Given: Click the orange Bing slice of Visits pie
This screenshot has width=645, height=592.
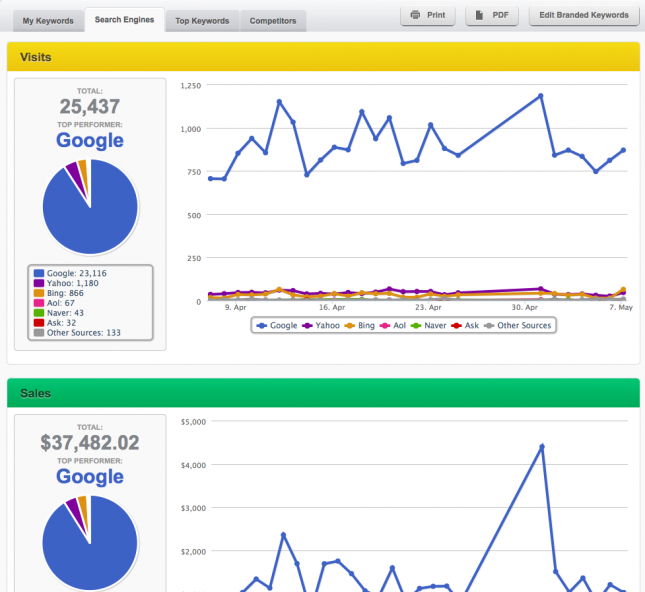Looking at the screenshot, I should tap(84, 172).
